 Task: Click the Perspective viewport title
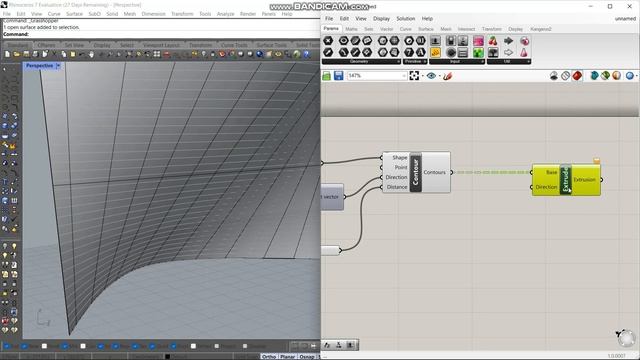click(39, 66)
